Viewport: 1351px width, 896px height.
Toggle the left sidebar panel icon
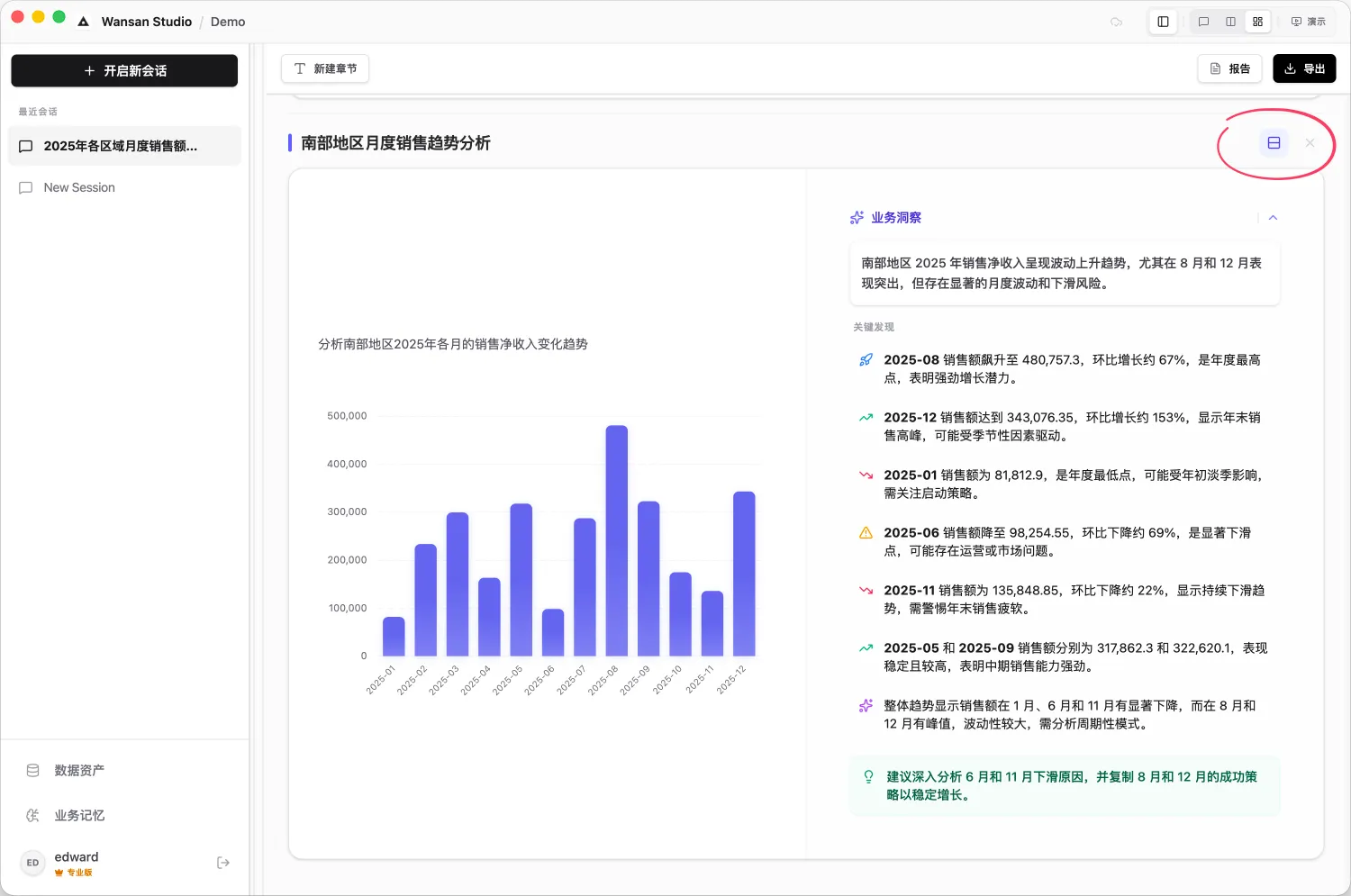point(1163,21)
